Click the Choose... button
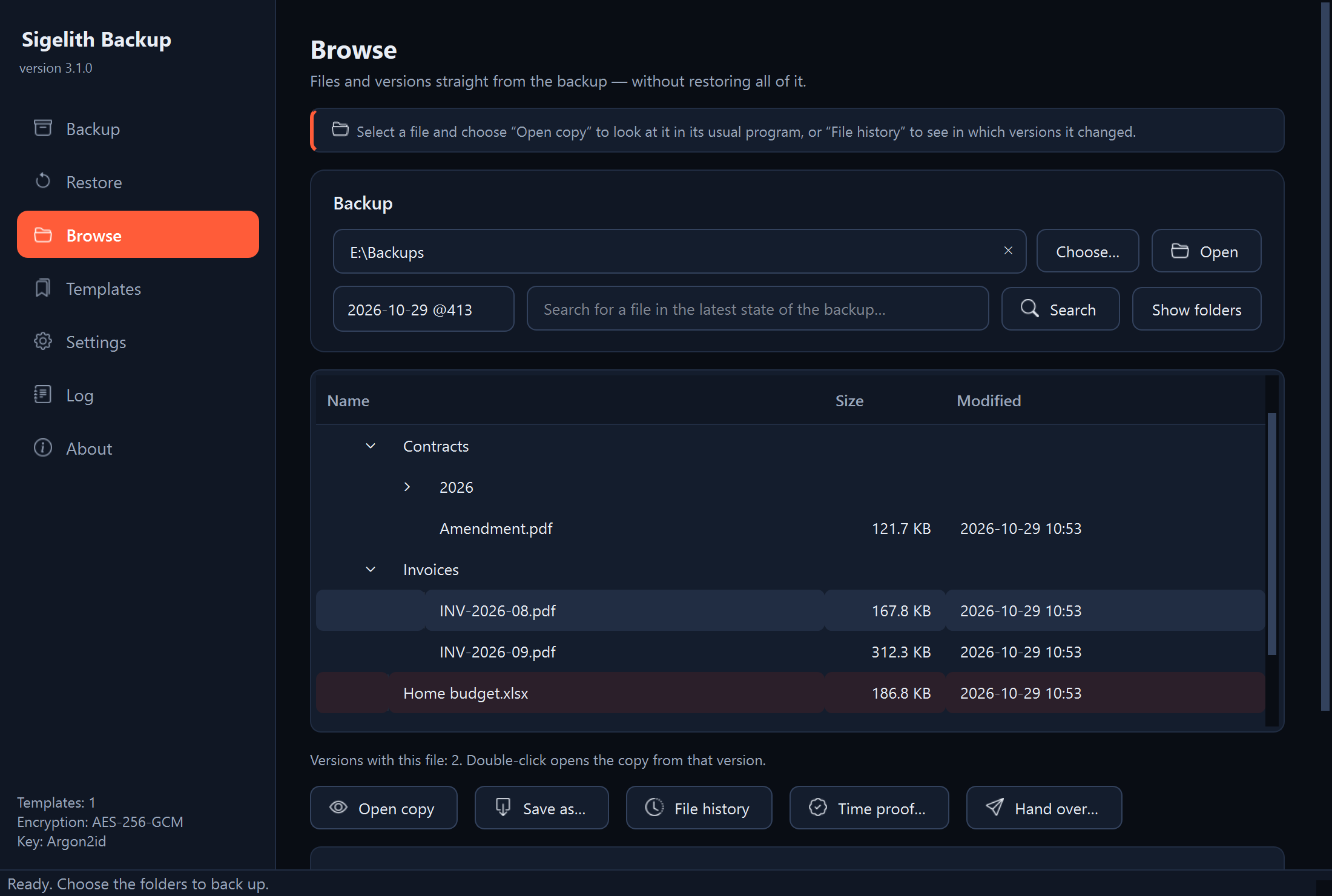The width and height of the screenshot is (1332, 896). coord(1087,251)
